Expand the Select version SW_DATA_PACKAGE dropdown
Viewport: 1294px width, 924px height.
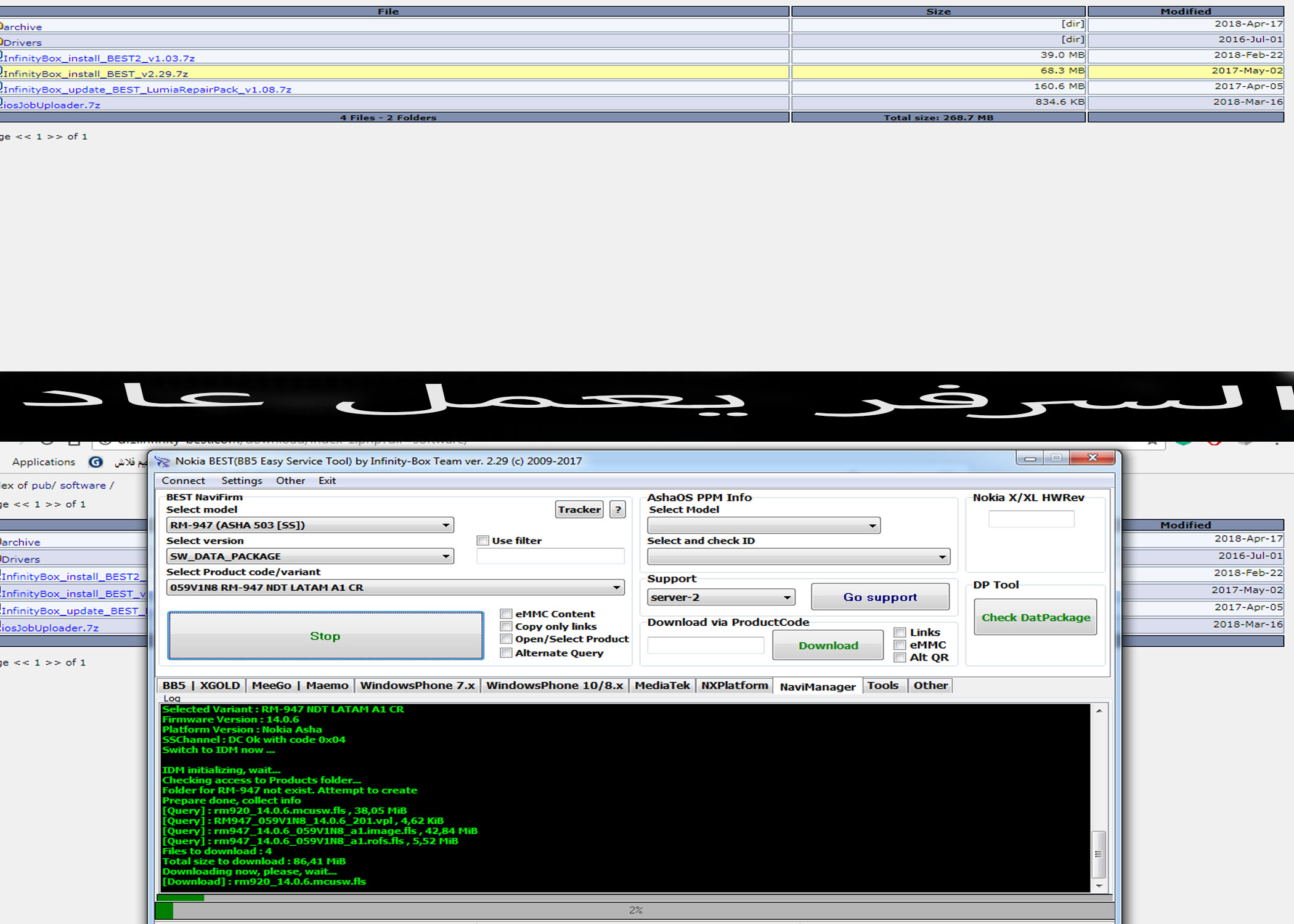point(310,556)
